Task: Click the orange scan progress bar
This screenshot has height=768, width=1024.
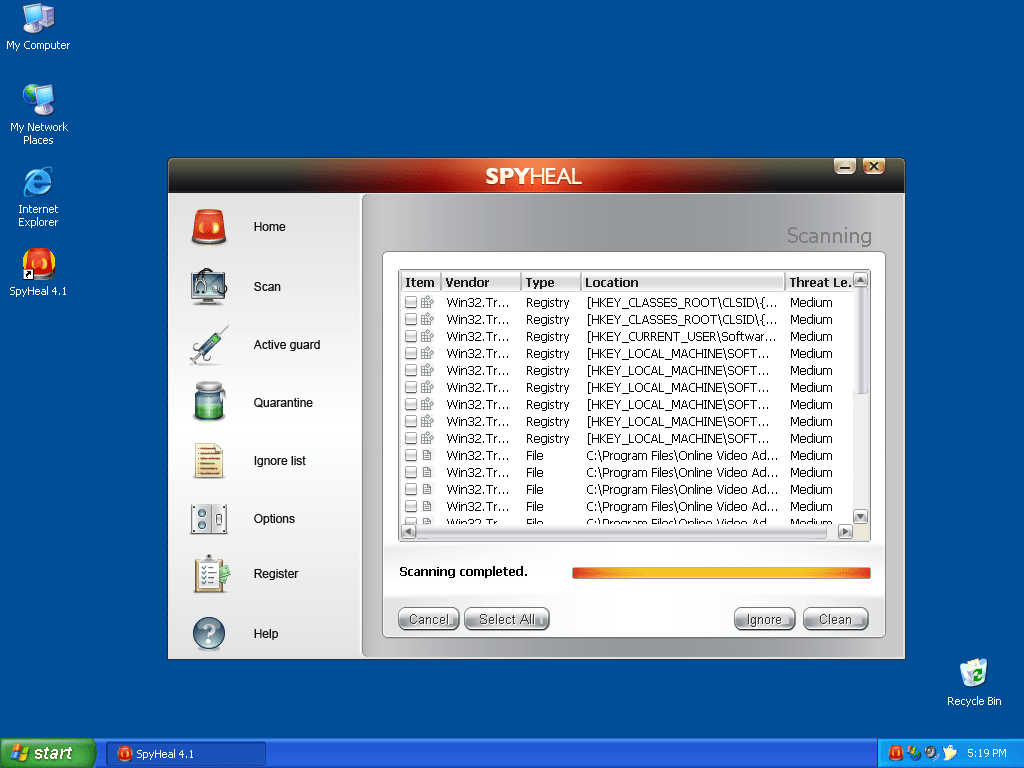Action: pyautogui.click(x=720, y=573)
